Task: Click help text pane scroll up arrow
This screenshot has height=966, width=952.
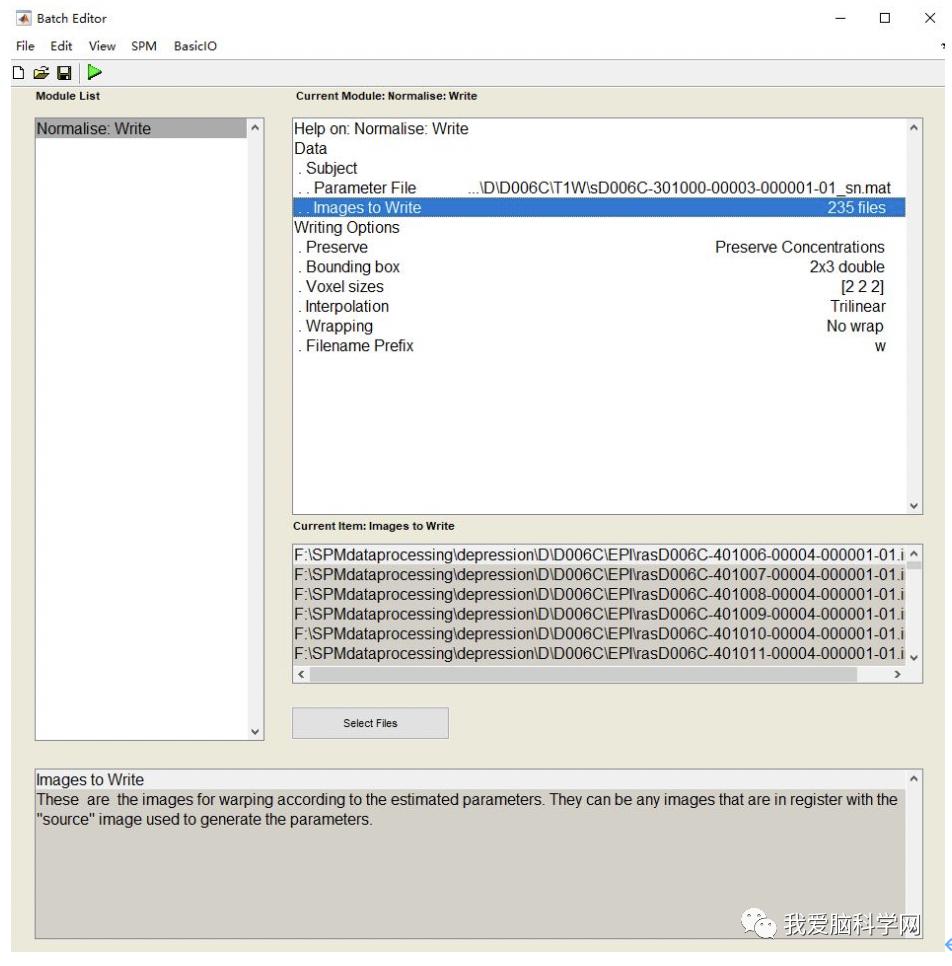Action: click(914, 779)
